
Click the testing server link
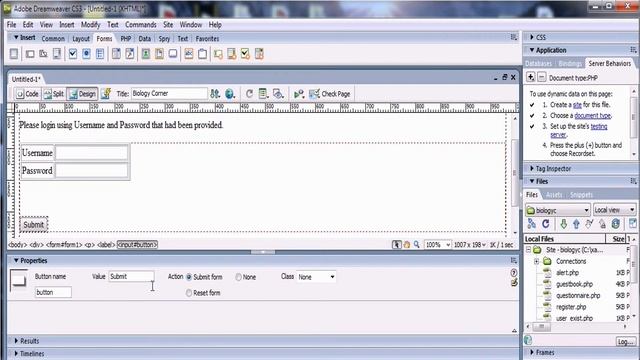pos(599,127)
